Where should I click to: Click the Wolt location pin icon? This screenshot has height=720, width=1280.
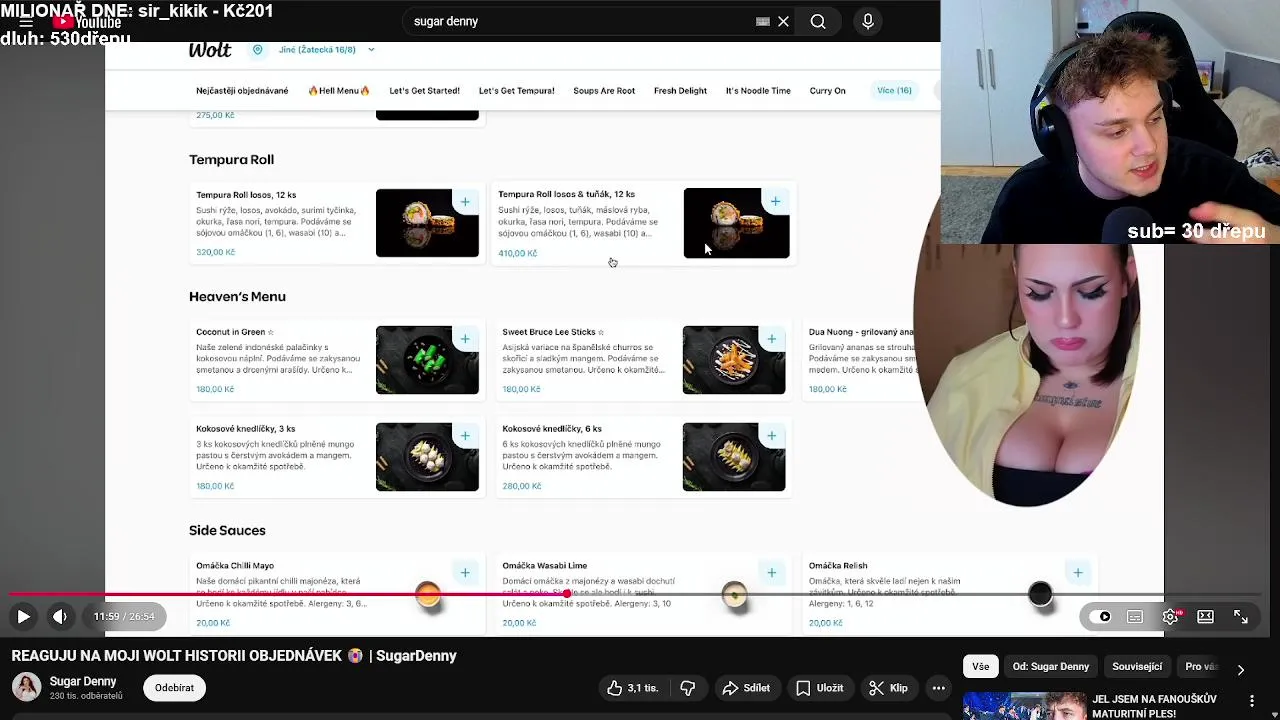258,50
